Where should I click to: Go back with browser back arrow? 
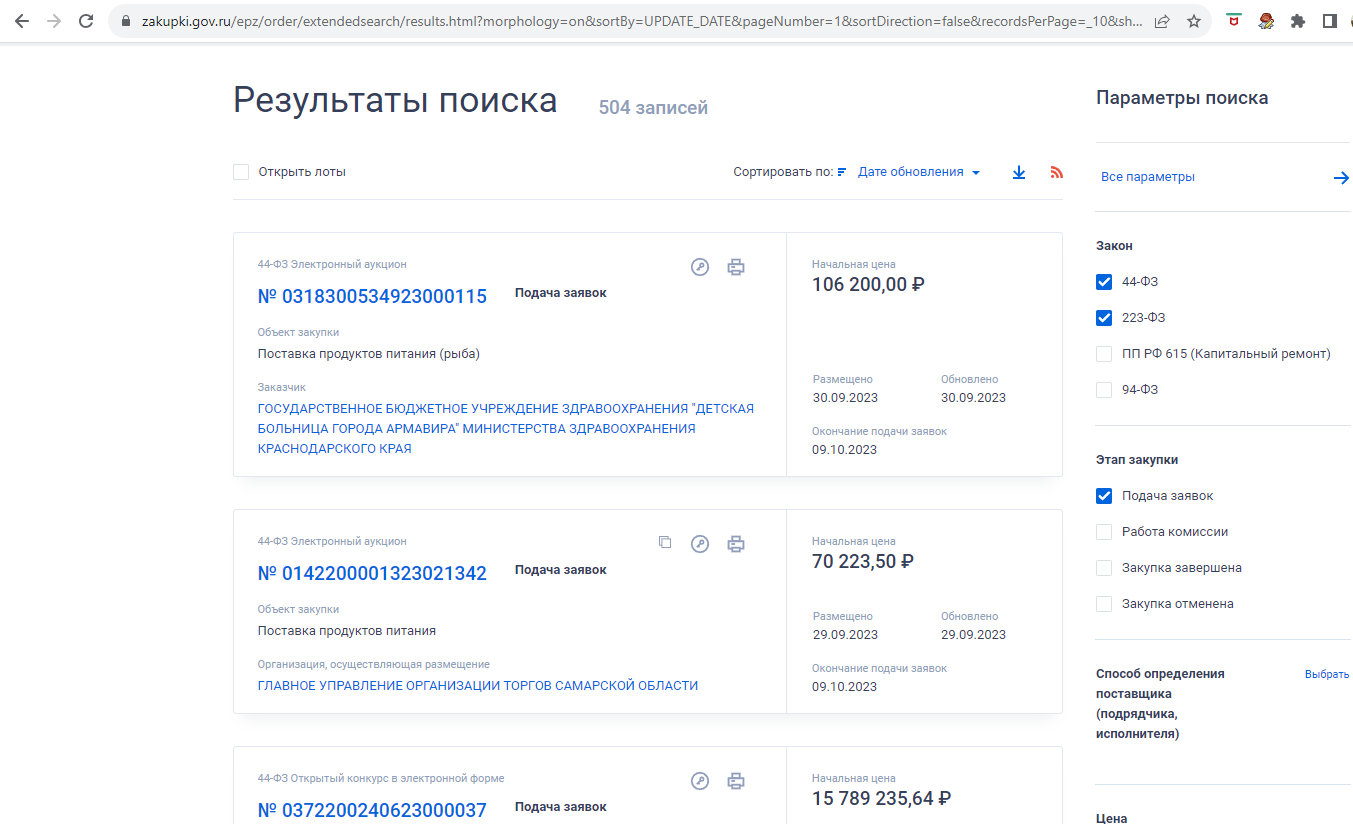click(x=22, y=21)
